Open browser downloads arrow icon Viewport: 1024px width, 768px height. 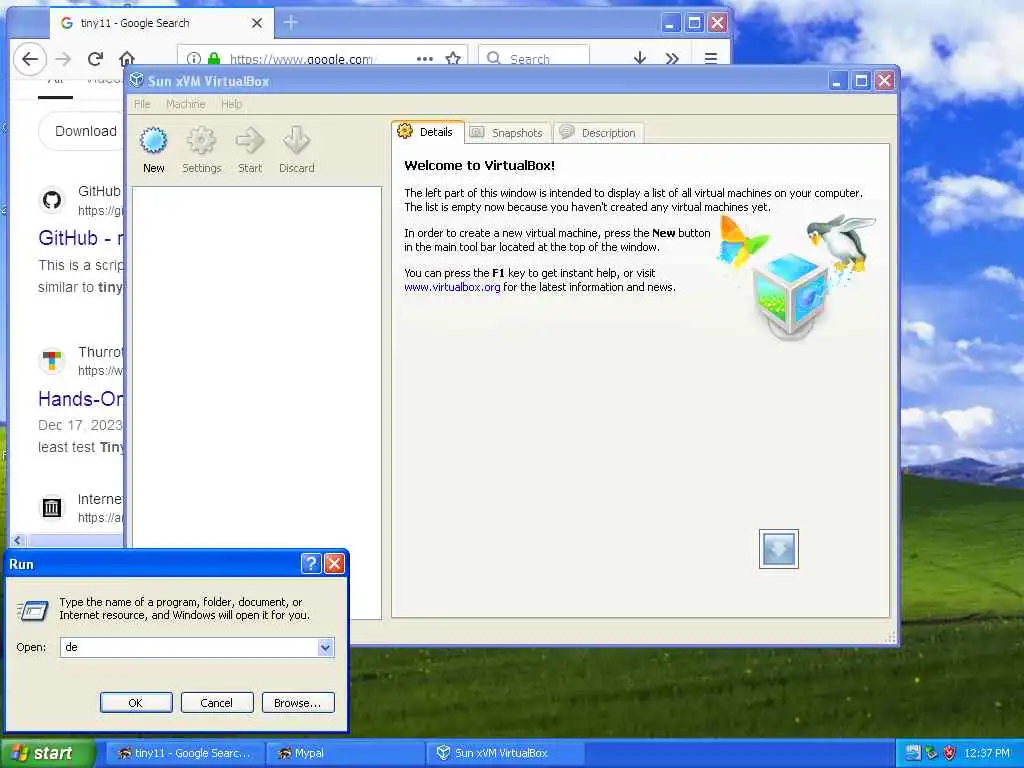pos(640,59)
